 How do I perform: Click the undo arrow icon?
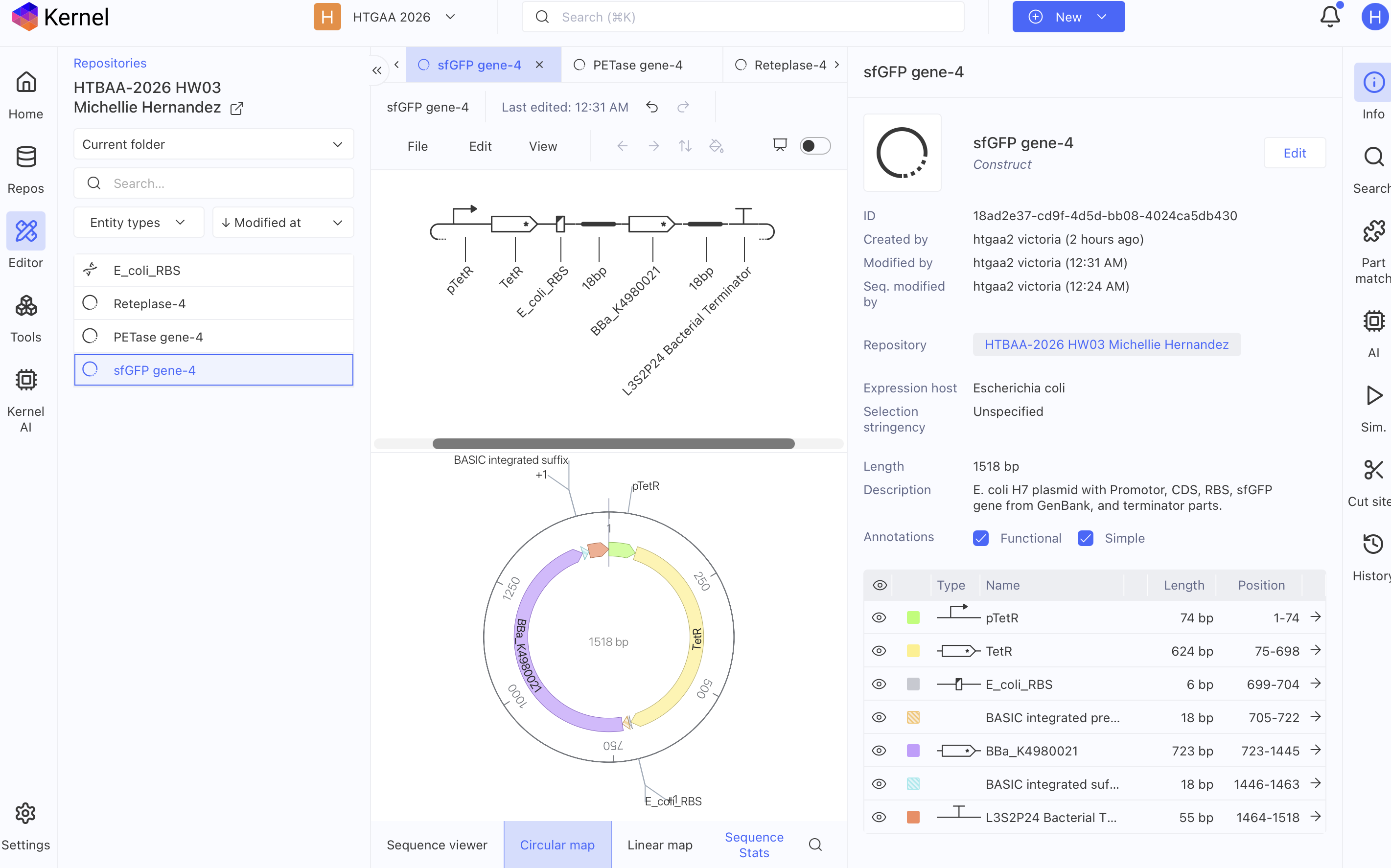point(651,107)
